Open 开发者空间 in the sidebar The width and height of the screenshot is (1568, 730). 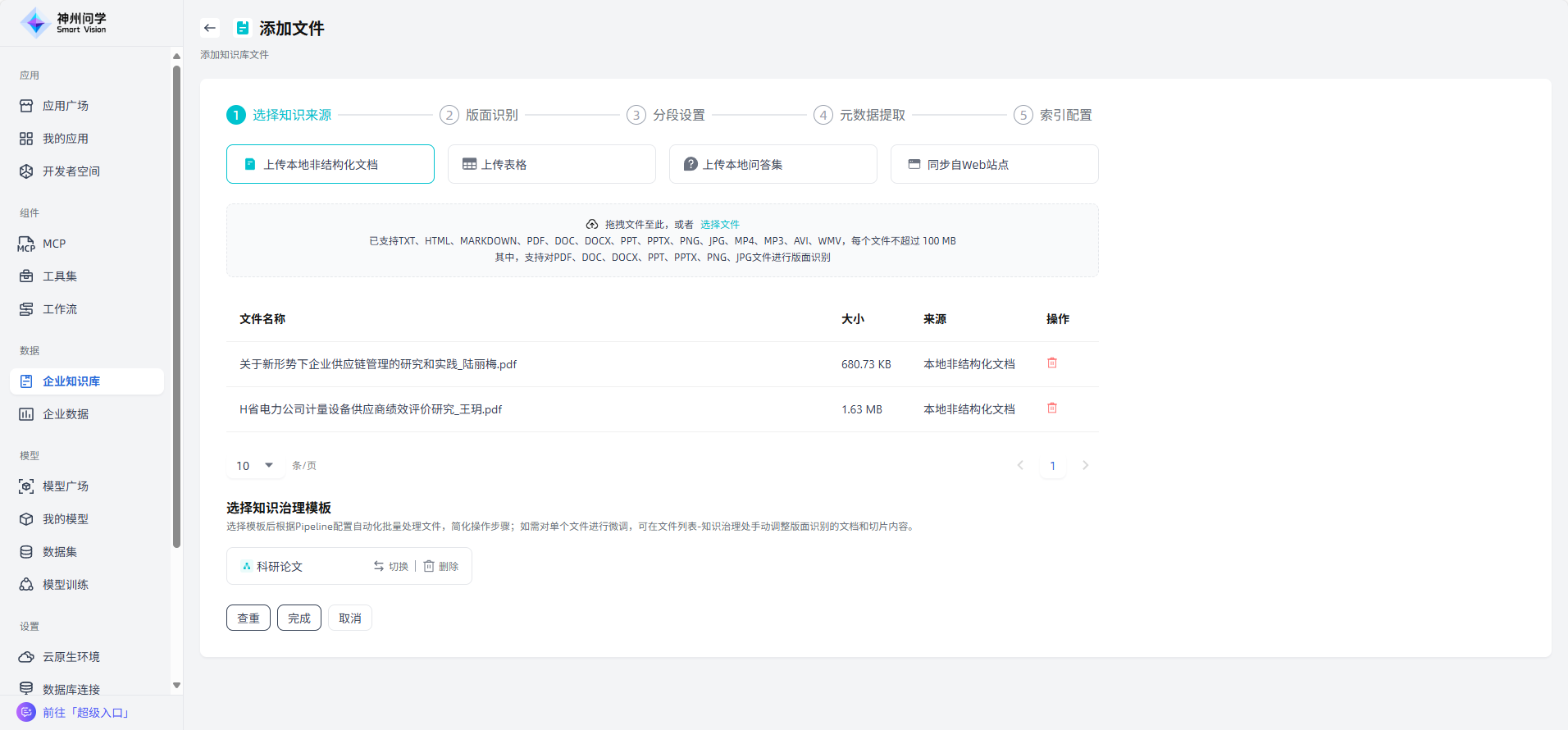(71, 171)
